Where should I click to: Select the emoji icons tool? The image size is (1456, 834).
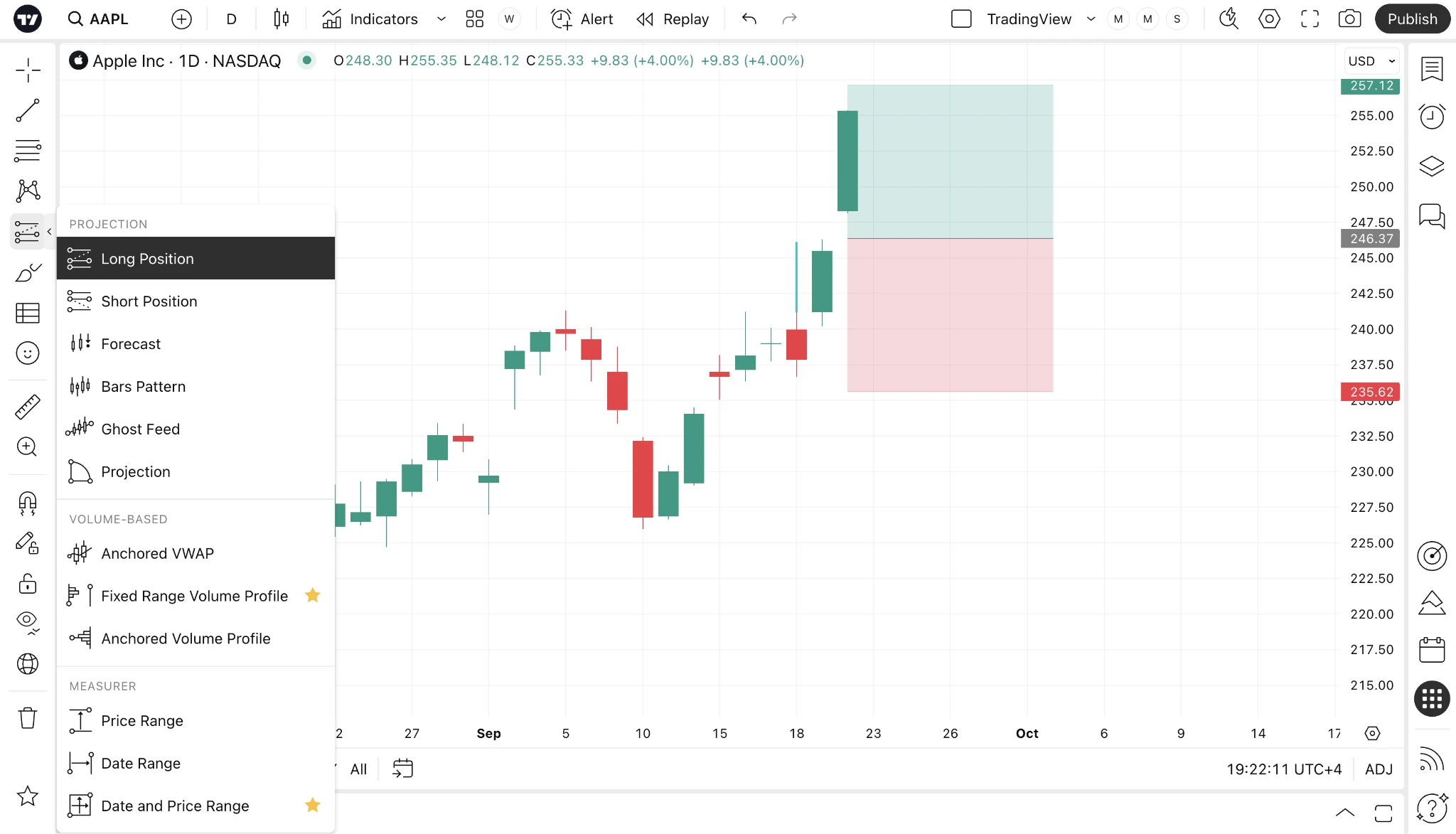click(x=28, y=353)
